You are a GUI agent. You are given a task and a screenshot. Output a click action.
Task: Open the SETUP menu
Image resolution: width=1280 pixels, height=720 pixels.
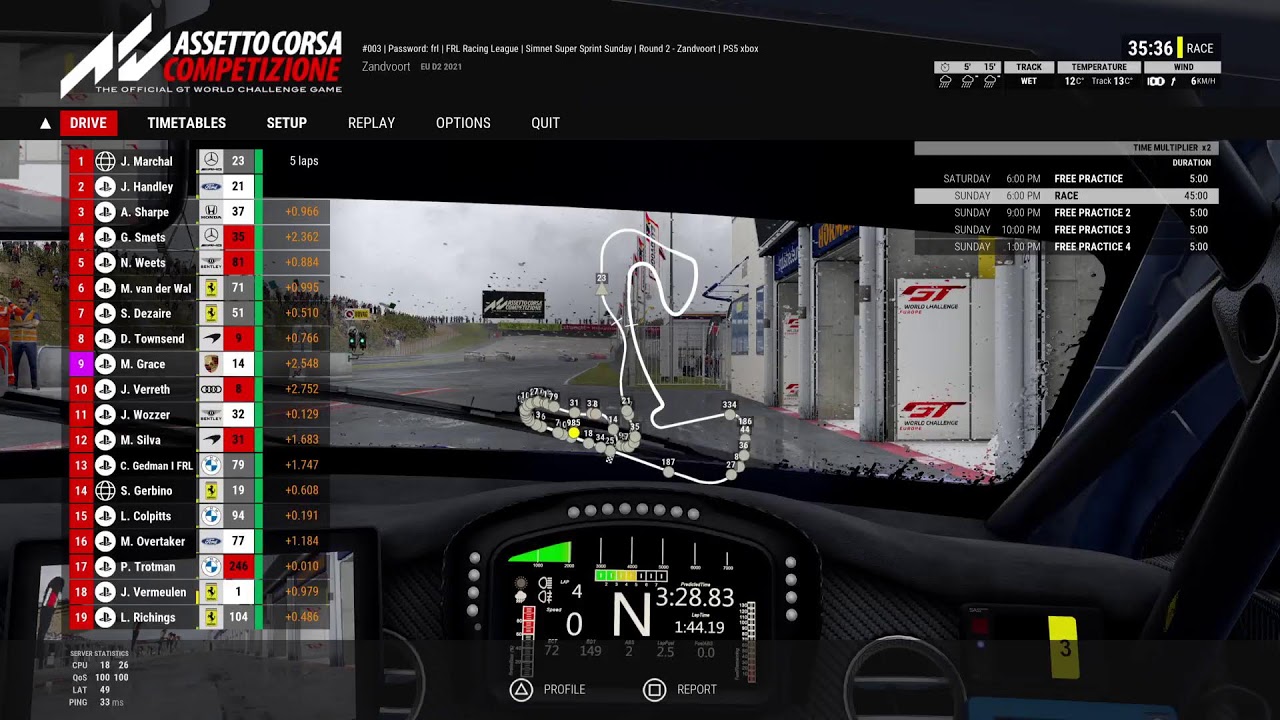pyautogui.click(x=287, y=123)
